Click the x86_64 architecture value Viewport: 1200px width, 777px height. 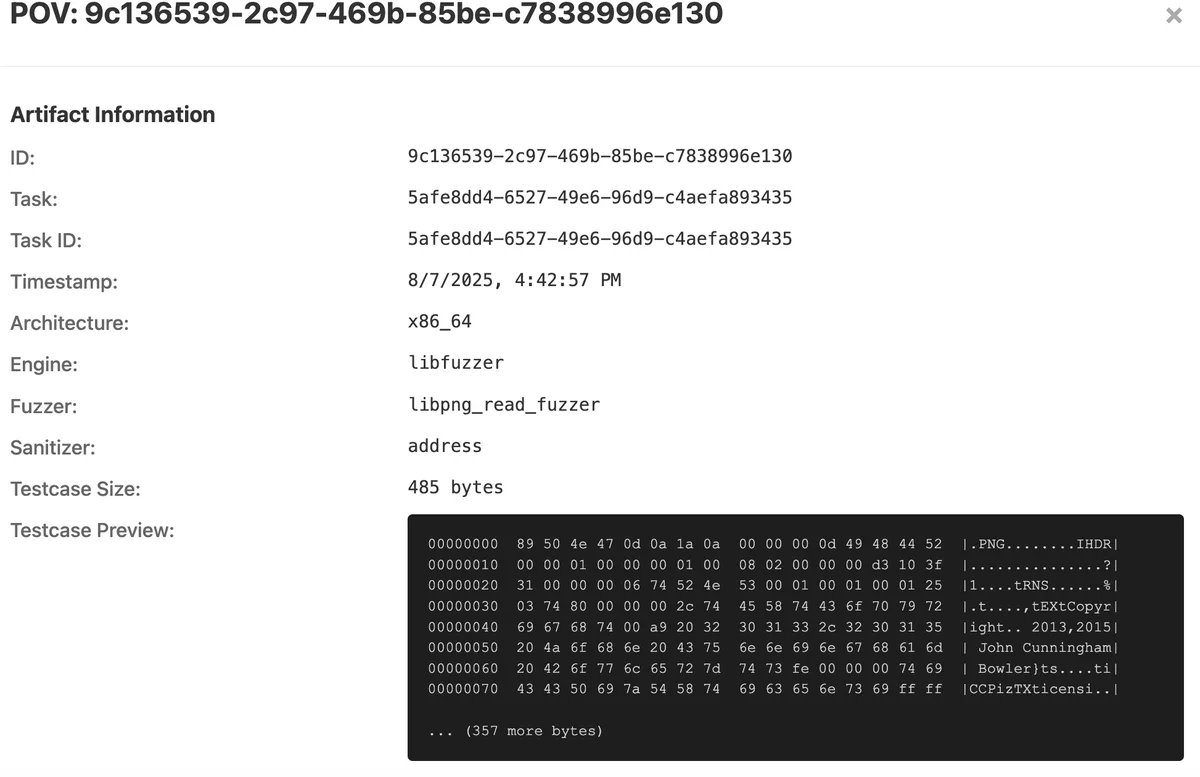(x=442, y=322)
